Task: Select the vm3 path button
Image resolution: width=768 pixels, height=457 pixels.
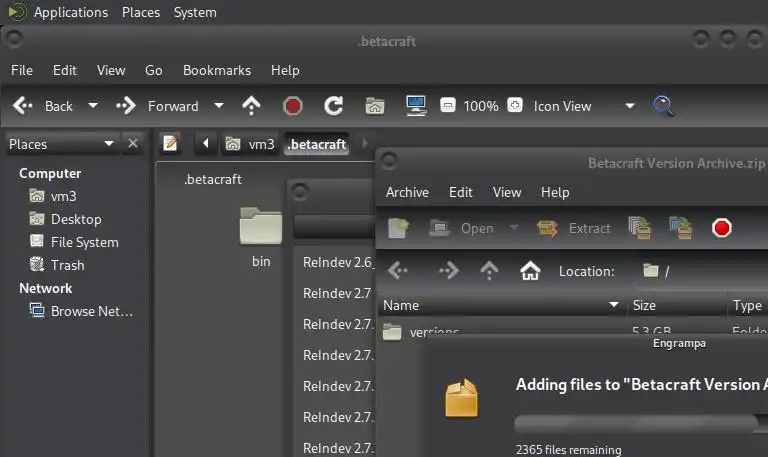Action: tap(250, 144)
